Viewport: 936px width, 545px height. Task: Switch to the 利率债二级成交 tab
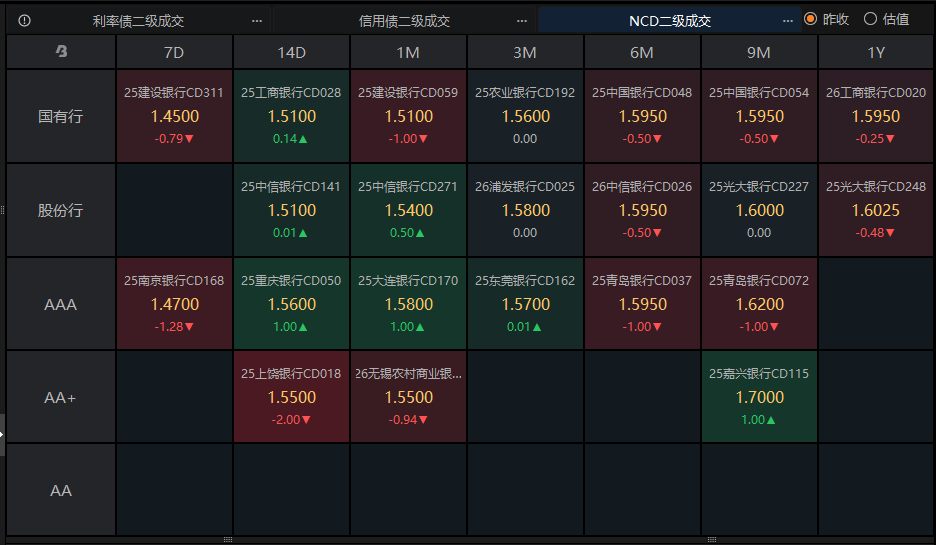(x=138, y=21)
